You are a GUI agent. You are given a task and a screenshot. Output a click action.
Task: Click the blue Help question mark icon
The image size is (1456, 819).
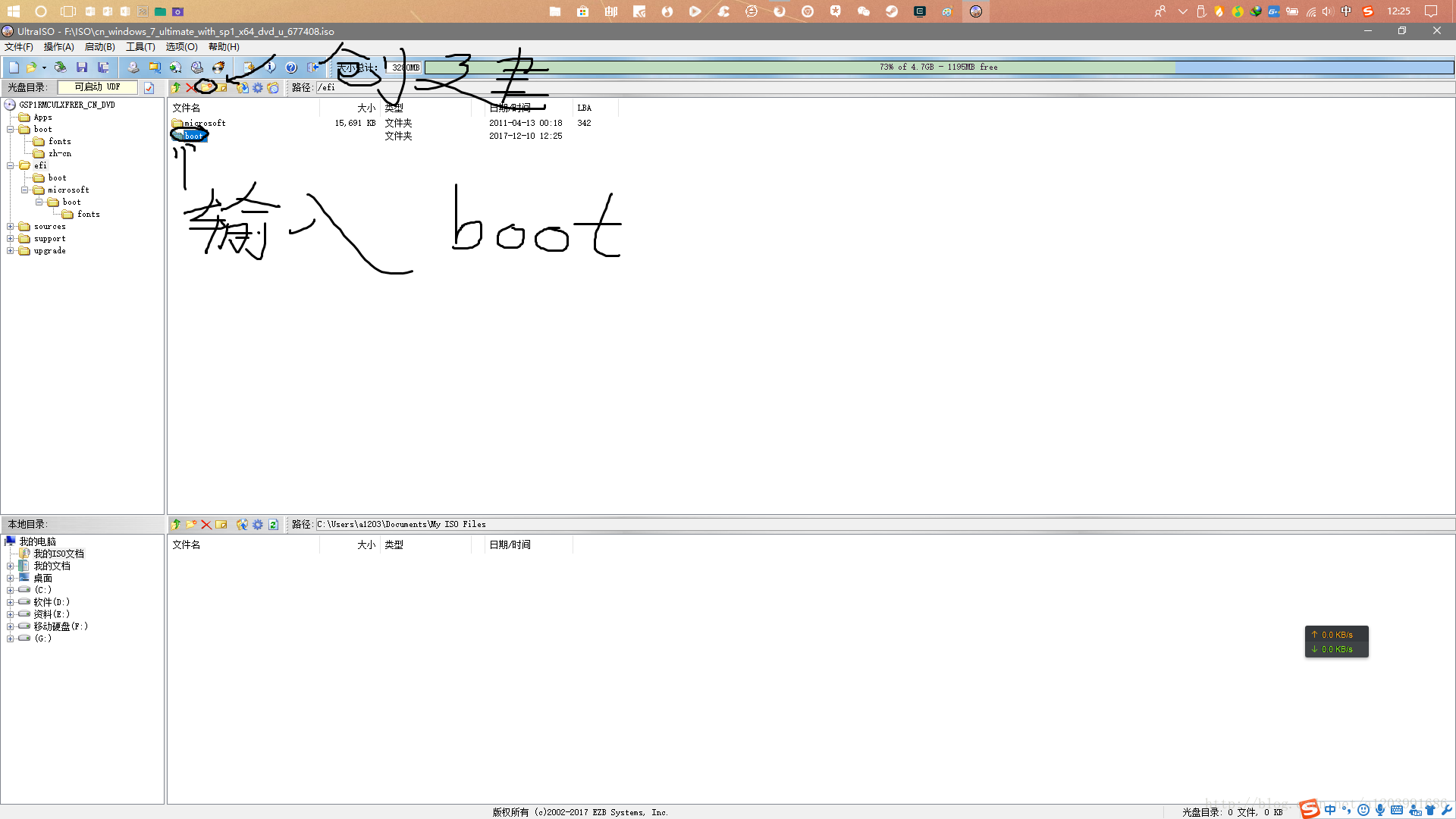click(x=291, y=67)
